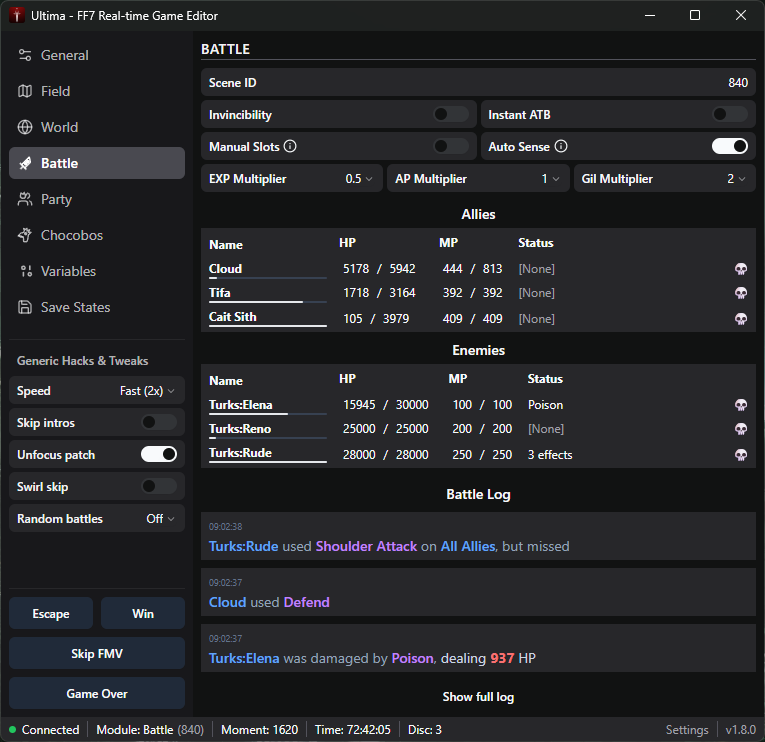The width and height of the screenshot is (765, 742).
Task: Click the skull icon in Cait Sith's row
Action: (741, 319)
